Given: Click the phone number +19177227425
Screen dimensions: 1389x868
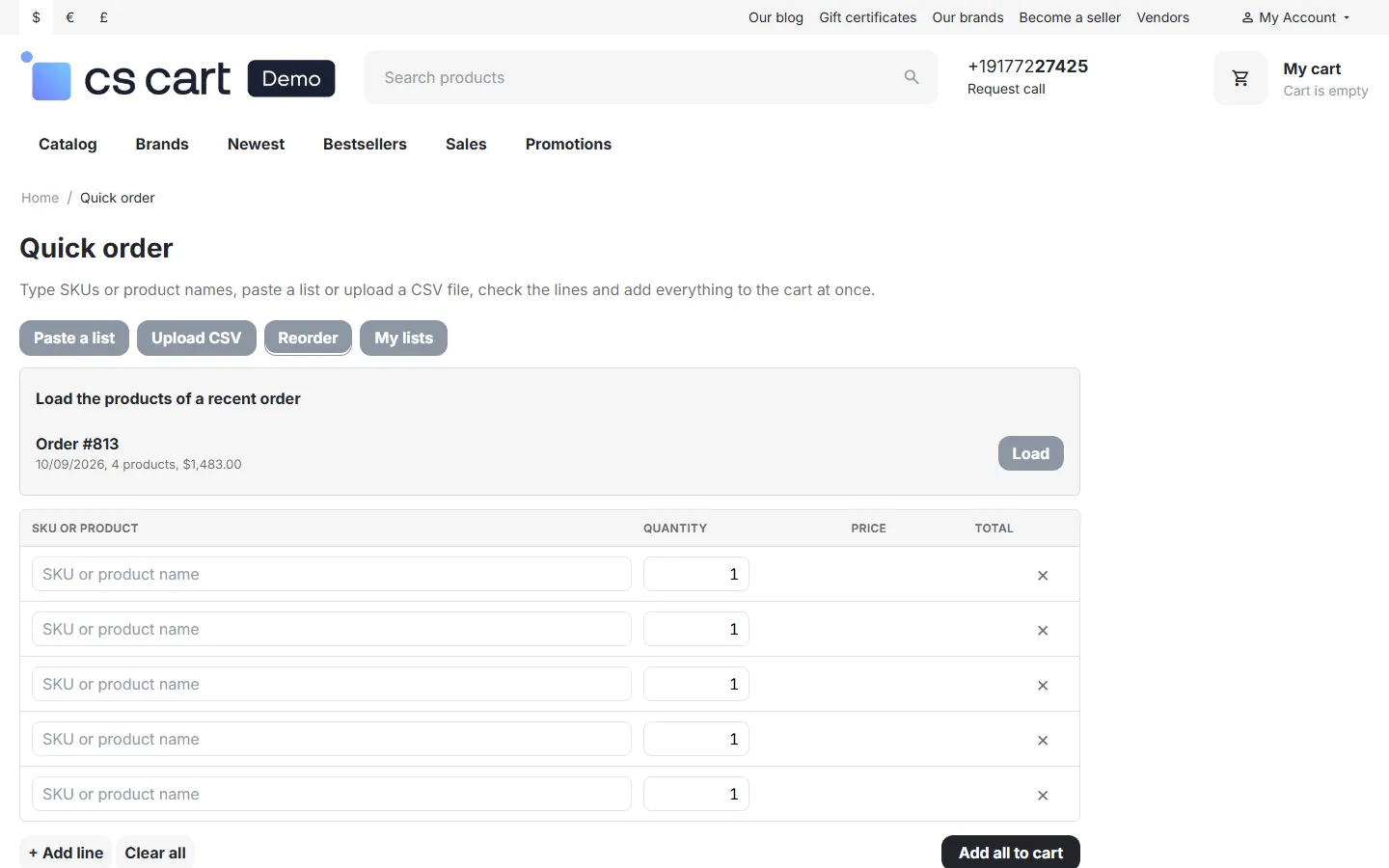Looking at the screenshot, I should click(1027, 66).
